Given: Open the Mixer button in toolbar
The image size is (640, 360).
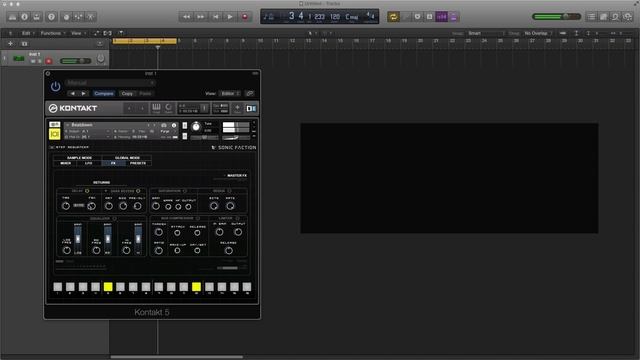Looking at the screenshot, I should (x=78, y=17).
